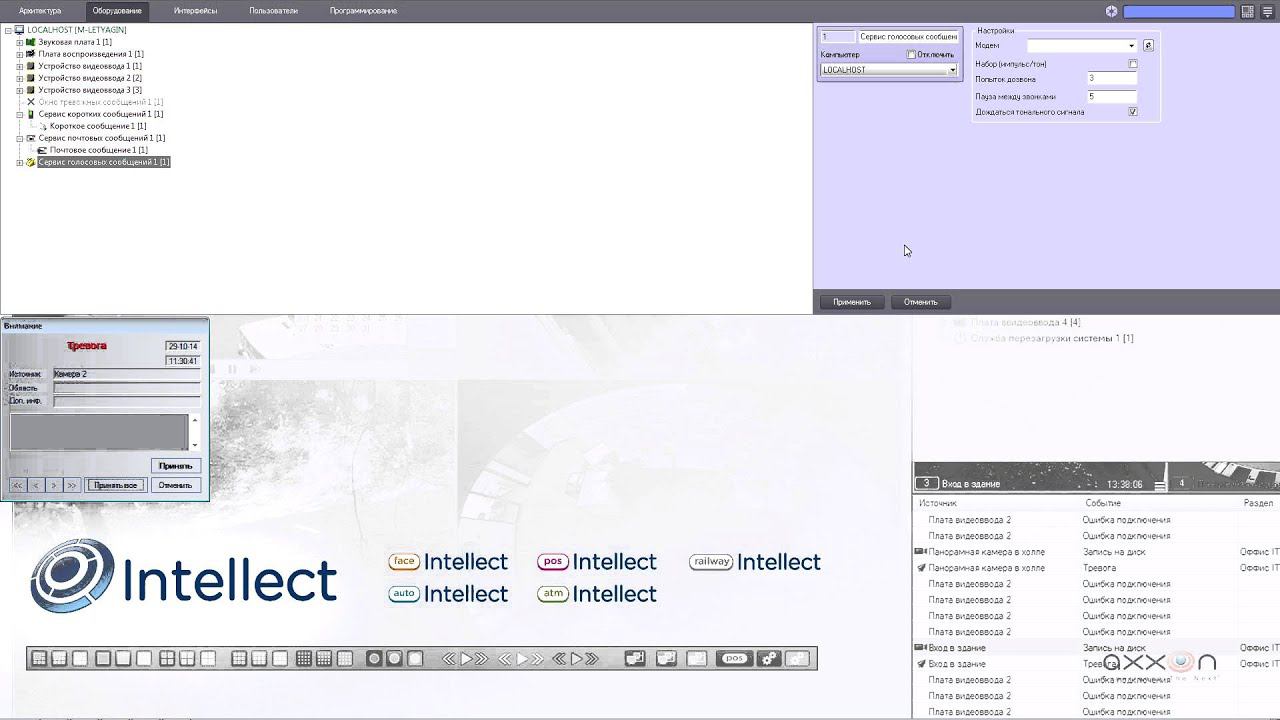Click the Событие column header
The image size is (1280, 720).
1103,503
